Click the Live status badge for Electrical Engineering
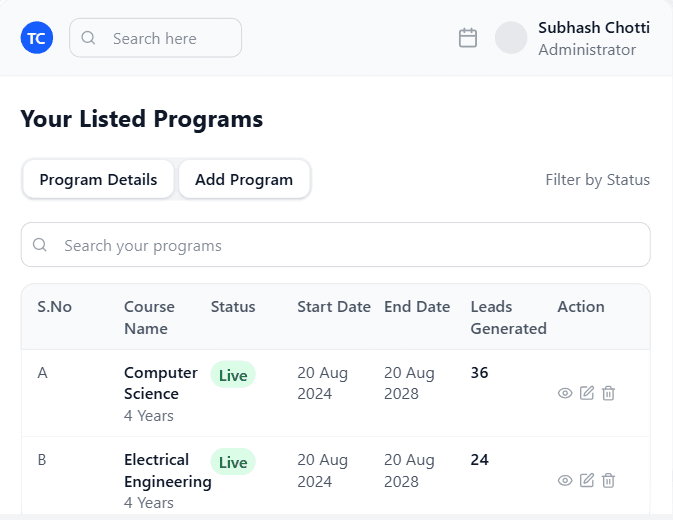Screen dimensions: 673x520 233,462
